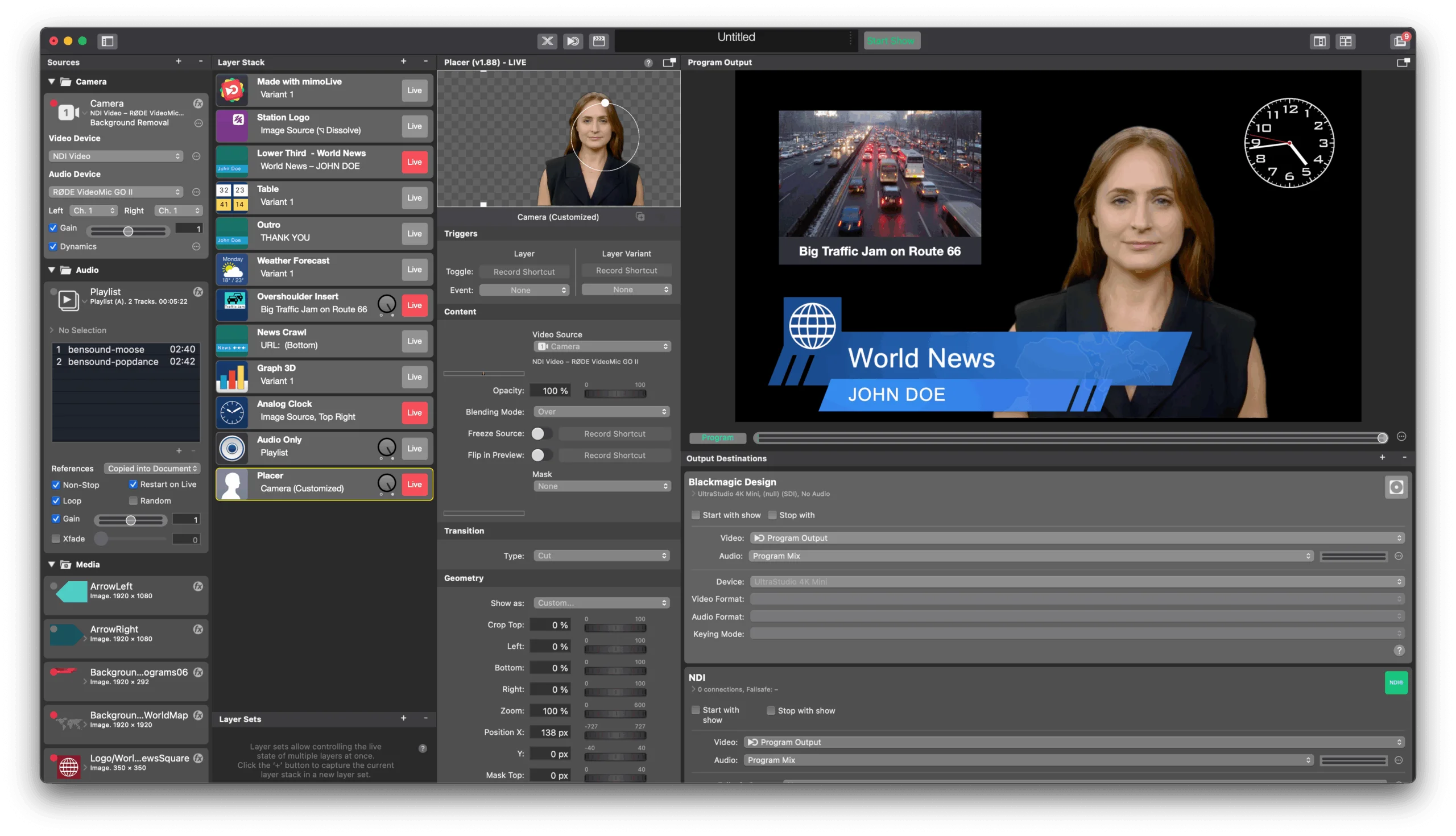The width and height of the screenshot is (1456, 836).
Task: Select bensound-popdance playlist track
Action: pyautogui.click(x=126, y=362)
